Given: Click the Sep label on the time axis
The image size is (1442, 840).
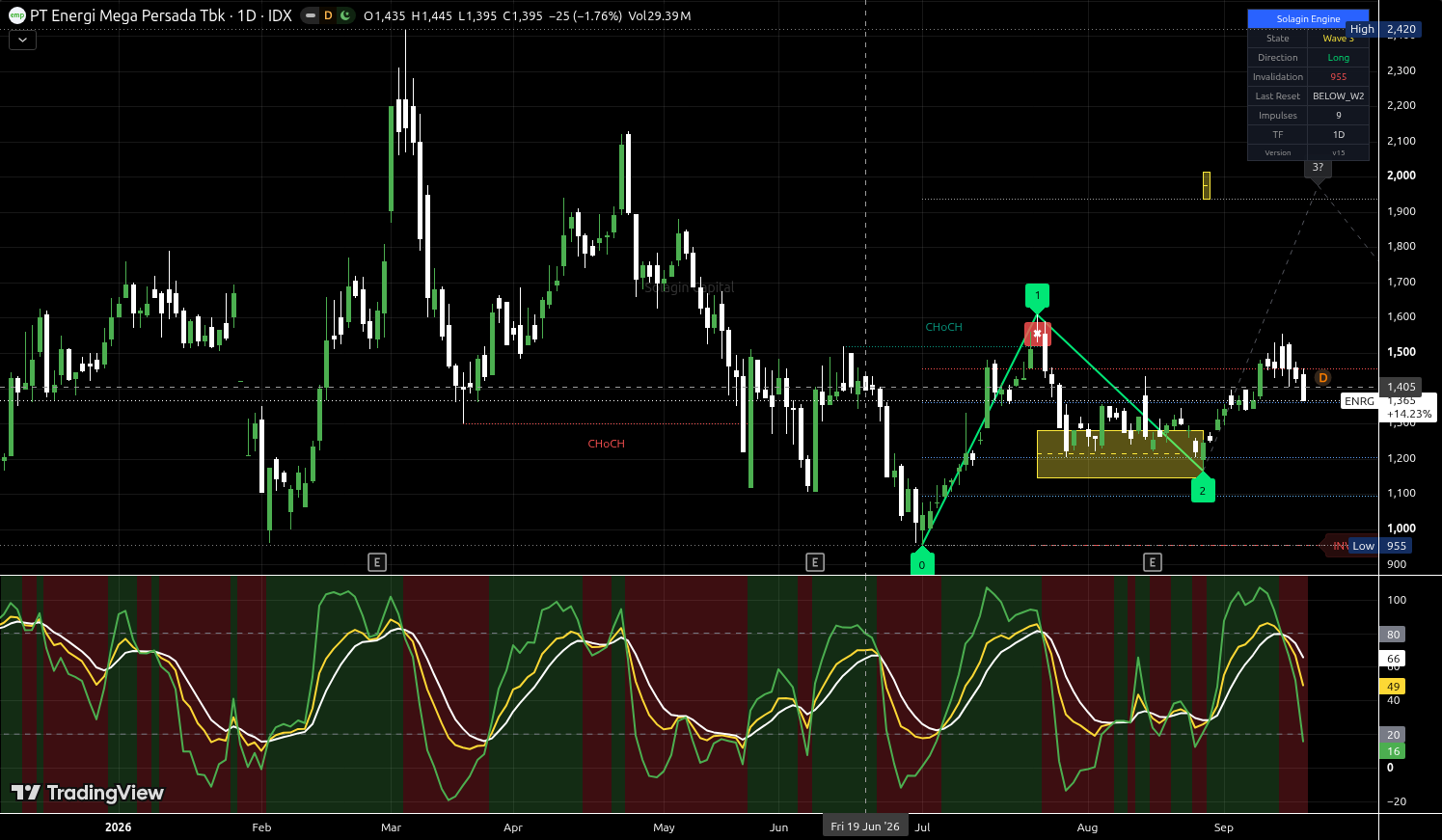Looking at the screenshot, I should pos(1223,827).
